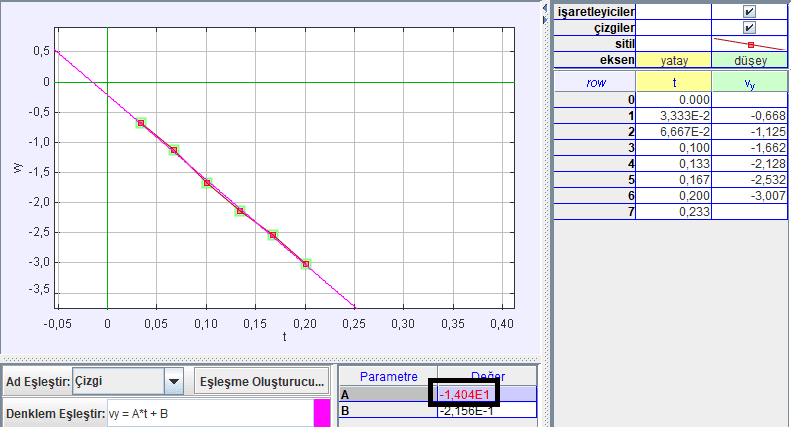
Task: Select cell vy value -0,668
Action: coord(750,116)
